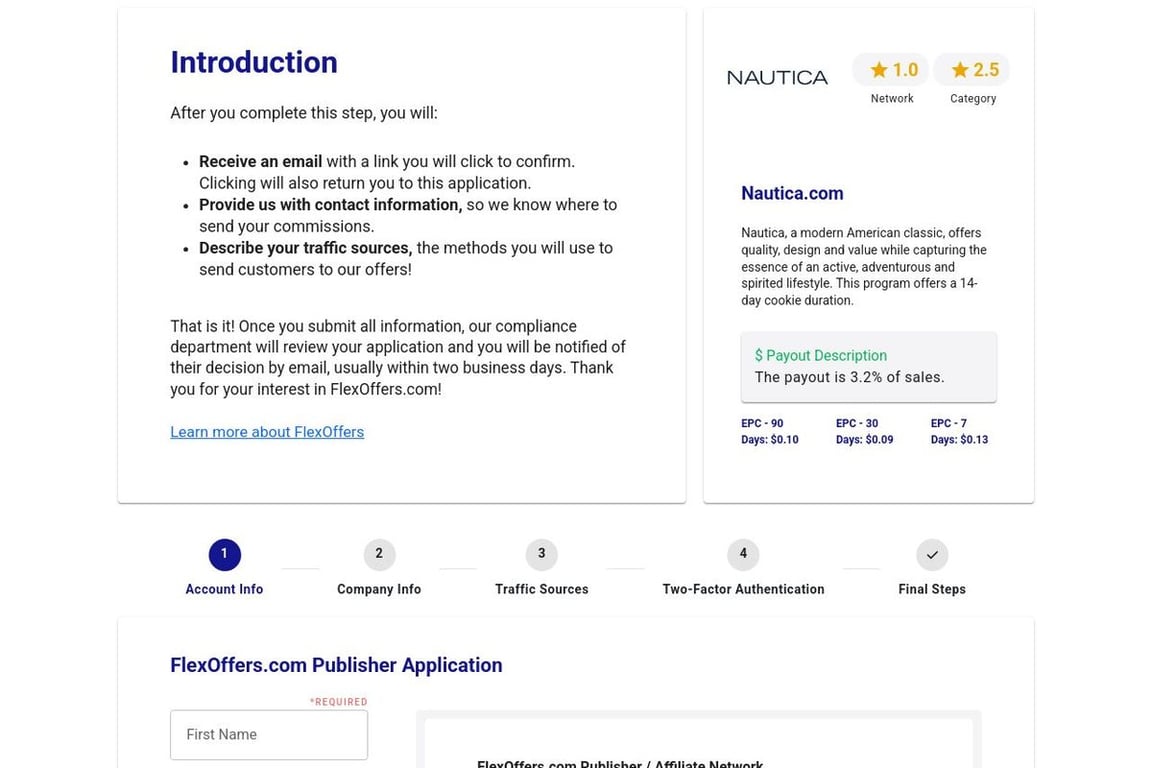Click the 'FlexOffers.com Publisher Application' heading
The image size is (1152, 768).
coord(336,665)
